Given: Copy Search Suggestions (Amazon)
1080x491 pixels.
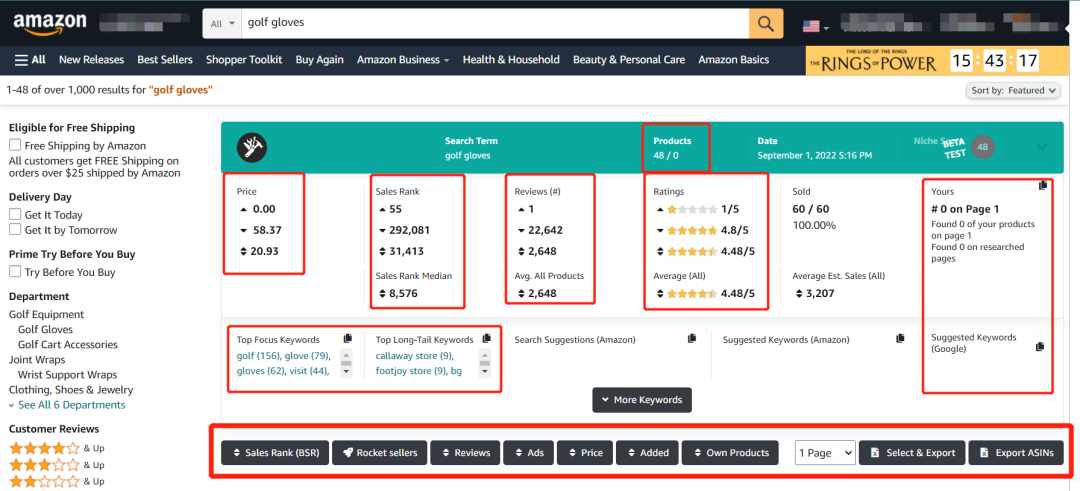Looking at the screenshot, I should point(692,339).
